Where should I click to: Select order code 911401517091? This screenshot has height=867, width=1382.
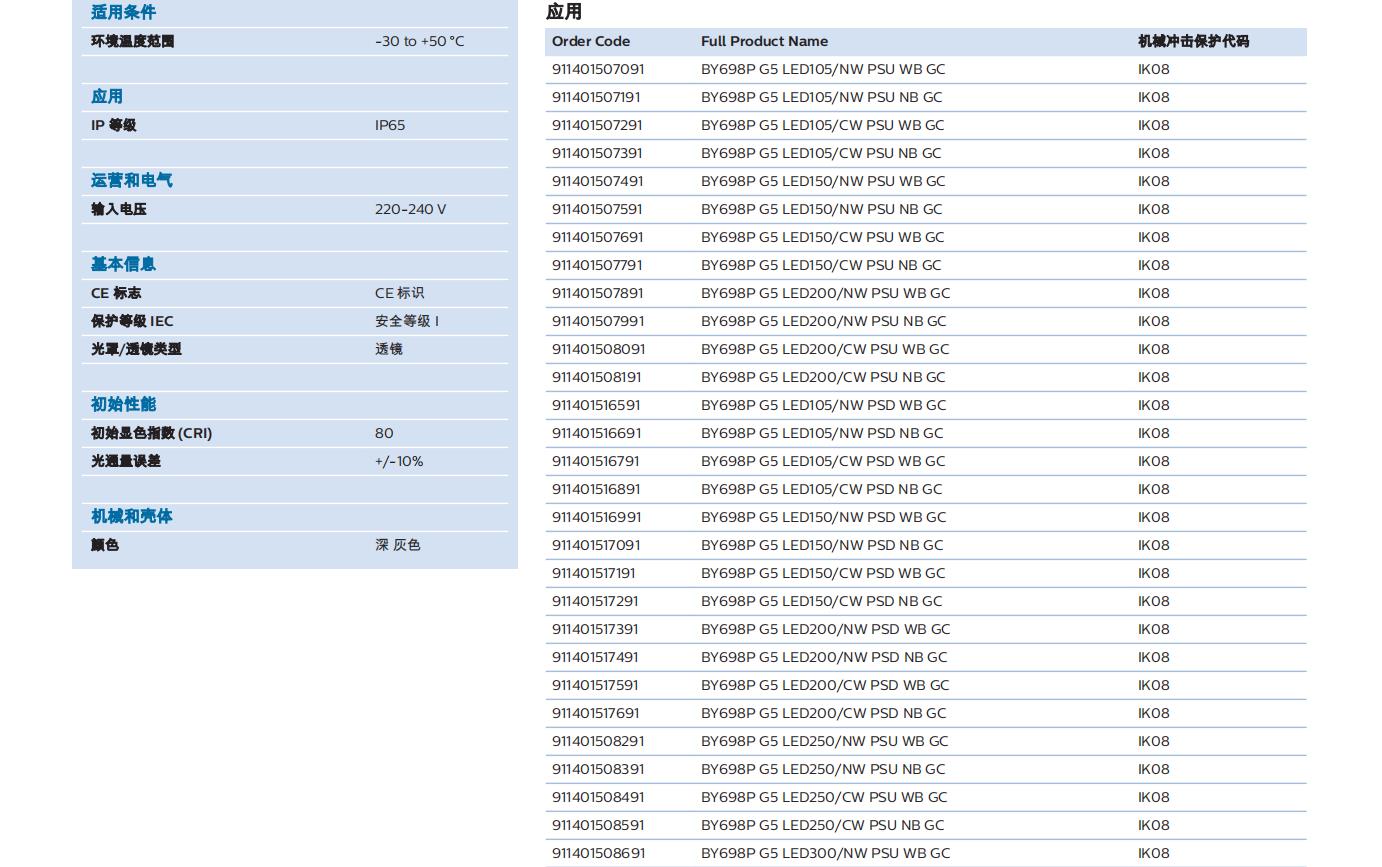[x=596, y=545]
